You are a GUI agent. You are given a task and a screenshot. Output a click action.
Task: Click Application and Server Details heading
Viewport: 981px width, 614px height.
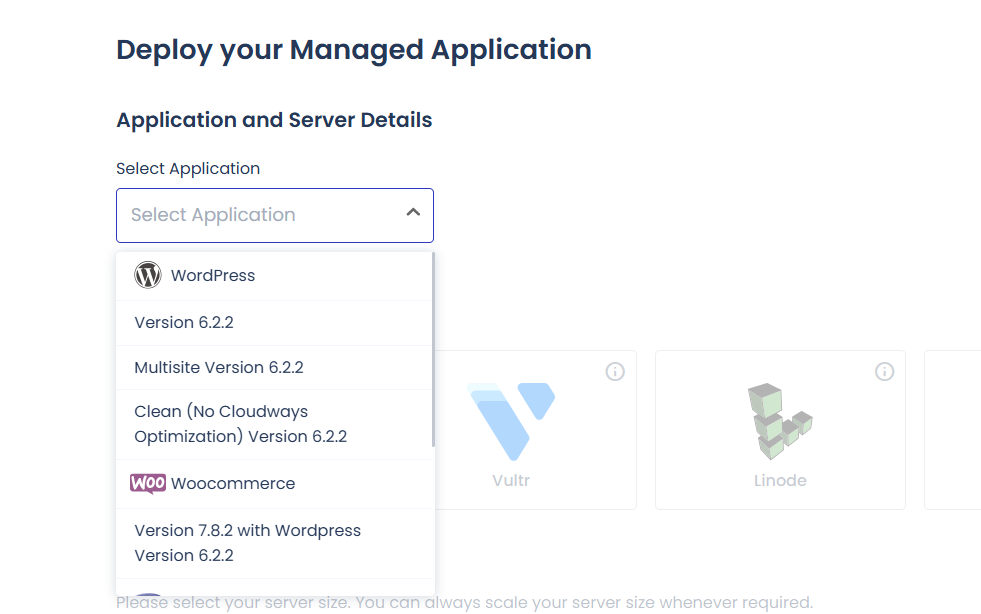[x=274, y=120]
